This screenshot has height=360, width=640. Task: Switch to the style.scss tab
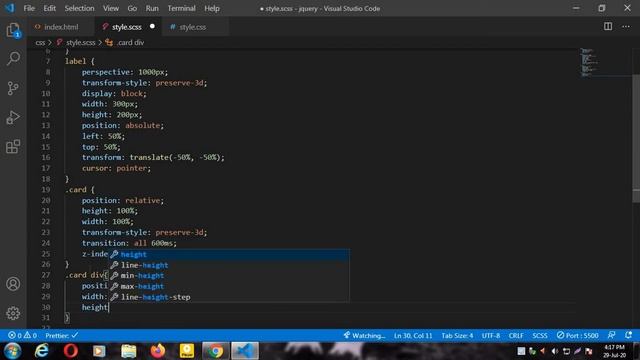[127, 27]
